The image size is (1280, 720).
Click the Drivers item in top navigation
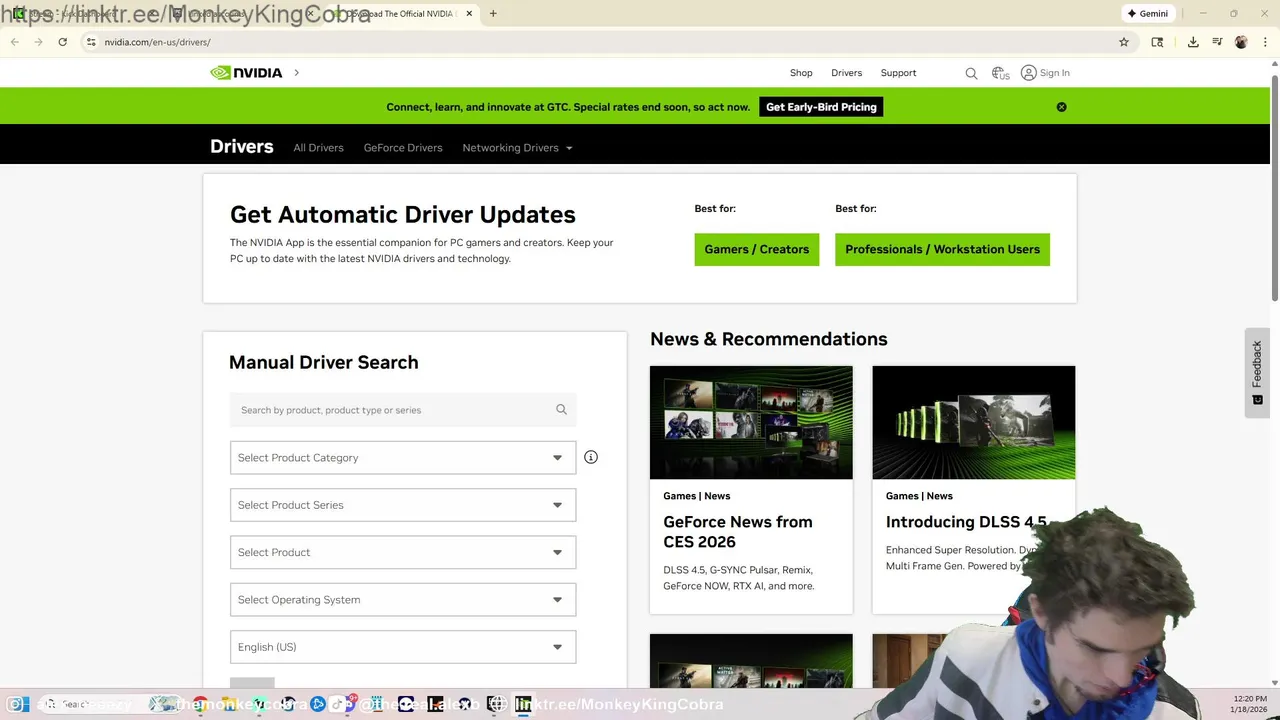point(846,73)
